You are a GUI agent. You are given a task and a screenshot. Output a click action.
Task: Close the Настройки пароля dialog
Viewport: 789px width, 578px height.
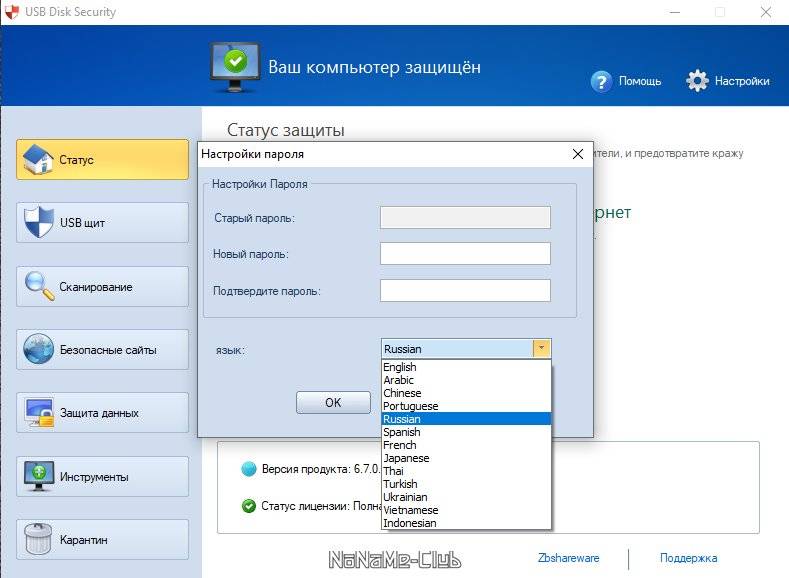(x=578, y=154)
